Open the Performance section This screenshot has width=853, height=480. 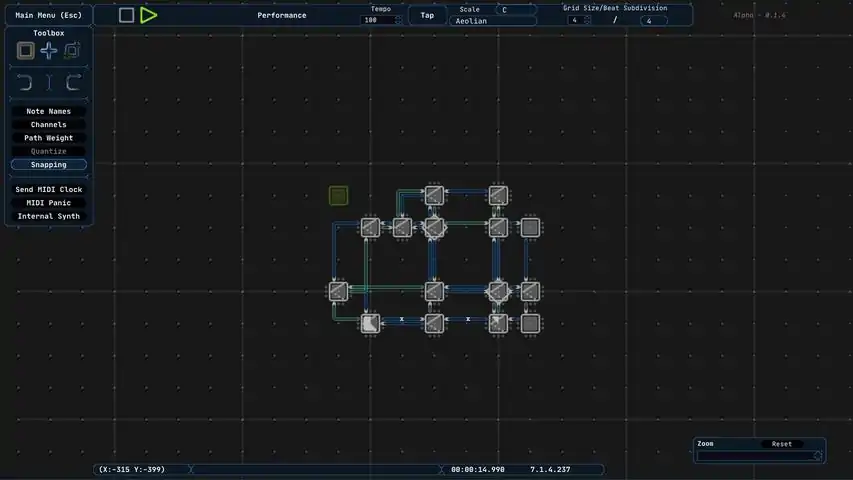pos(282,15)
